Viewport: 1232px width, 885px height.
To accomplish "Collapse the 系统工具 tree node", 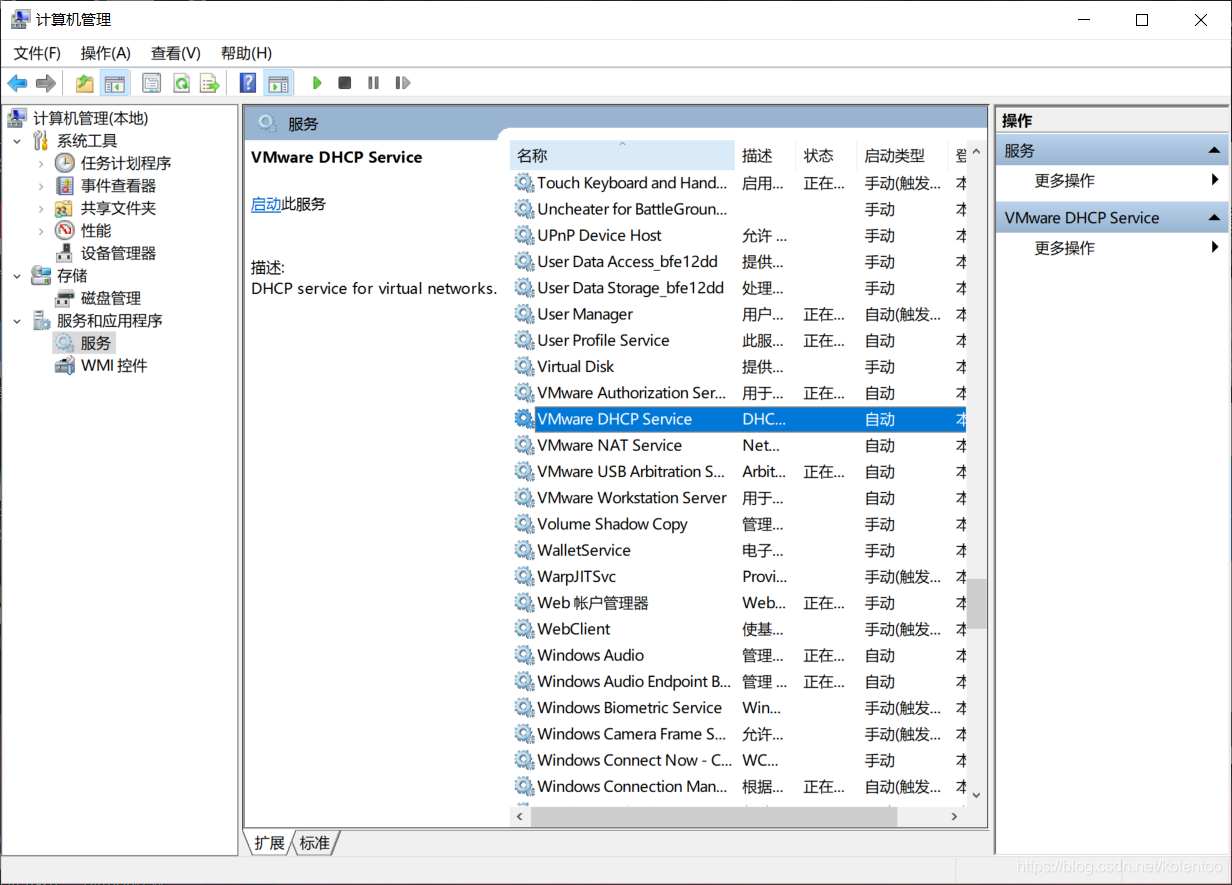I will pos(17,141).
